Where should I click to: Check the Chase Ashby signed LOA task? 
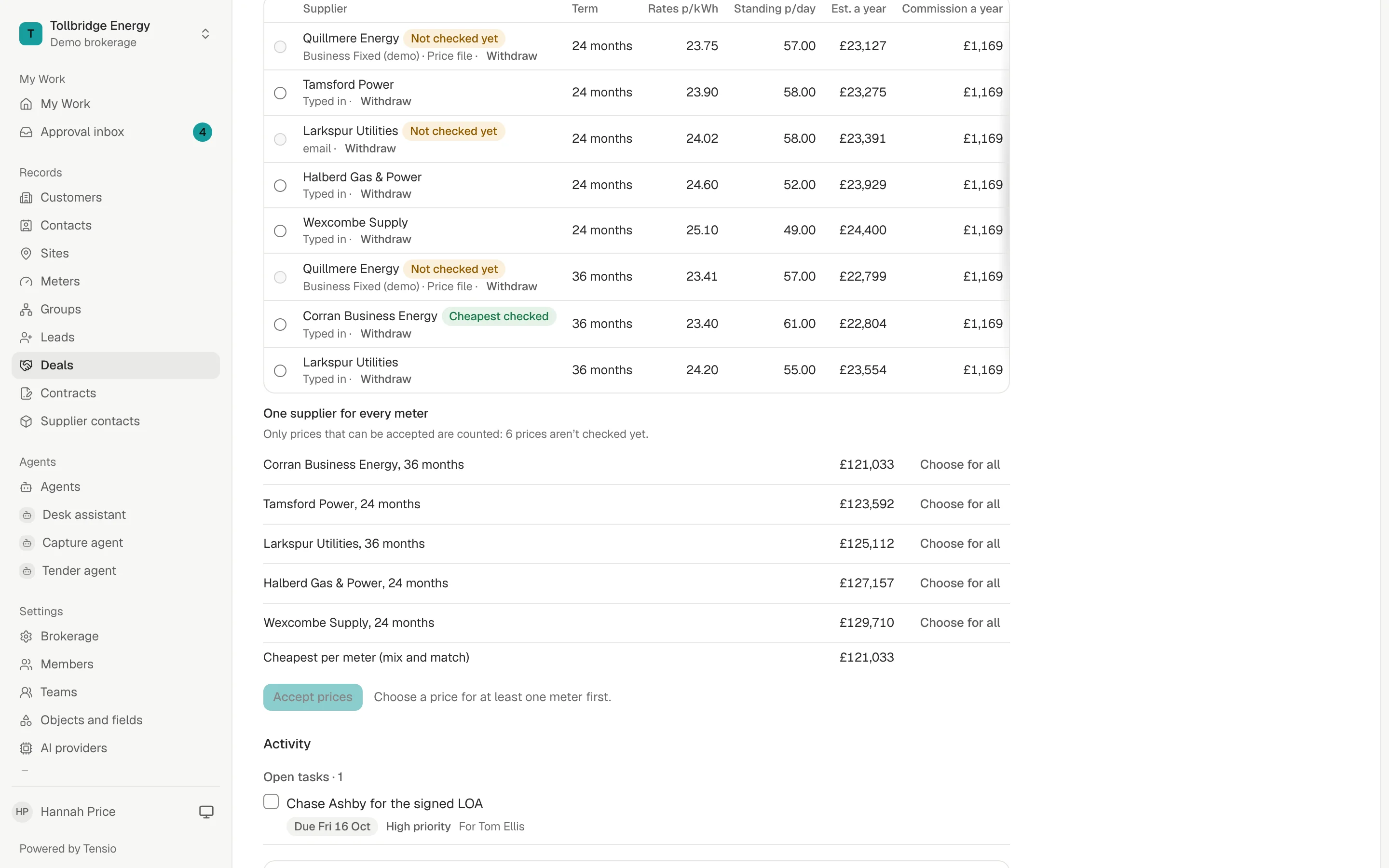pyautogui.click(x=271, y=802)
